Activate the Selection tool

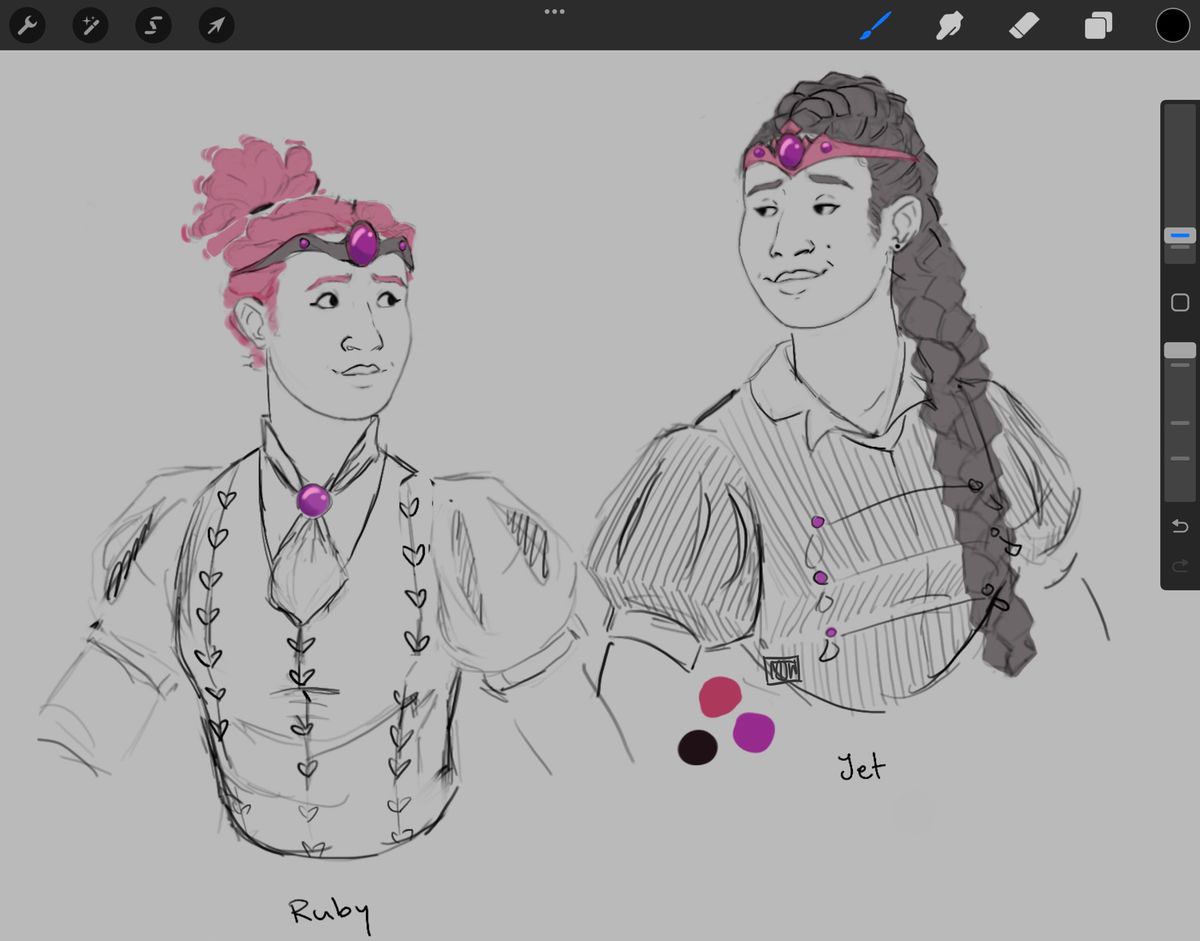153,25
